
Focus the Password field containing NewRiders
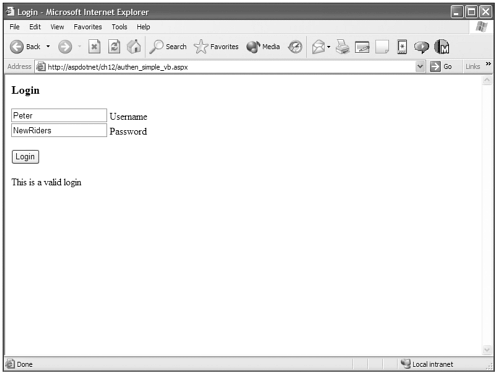point(59,130)
